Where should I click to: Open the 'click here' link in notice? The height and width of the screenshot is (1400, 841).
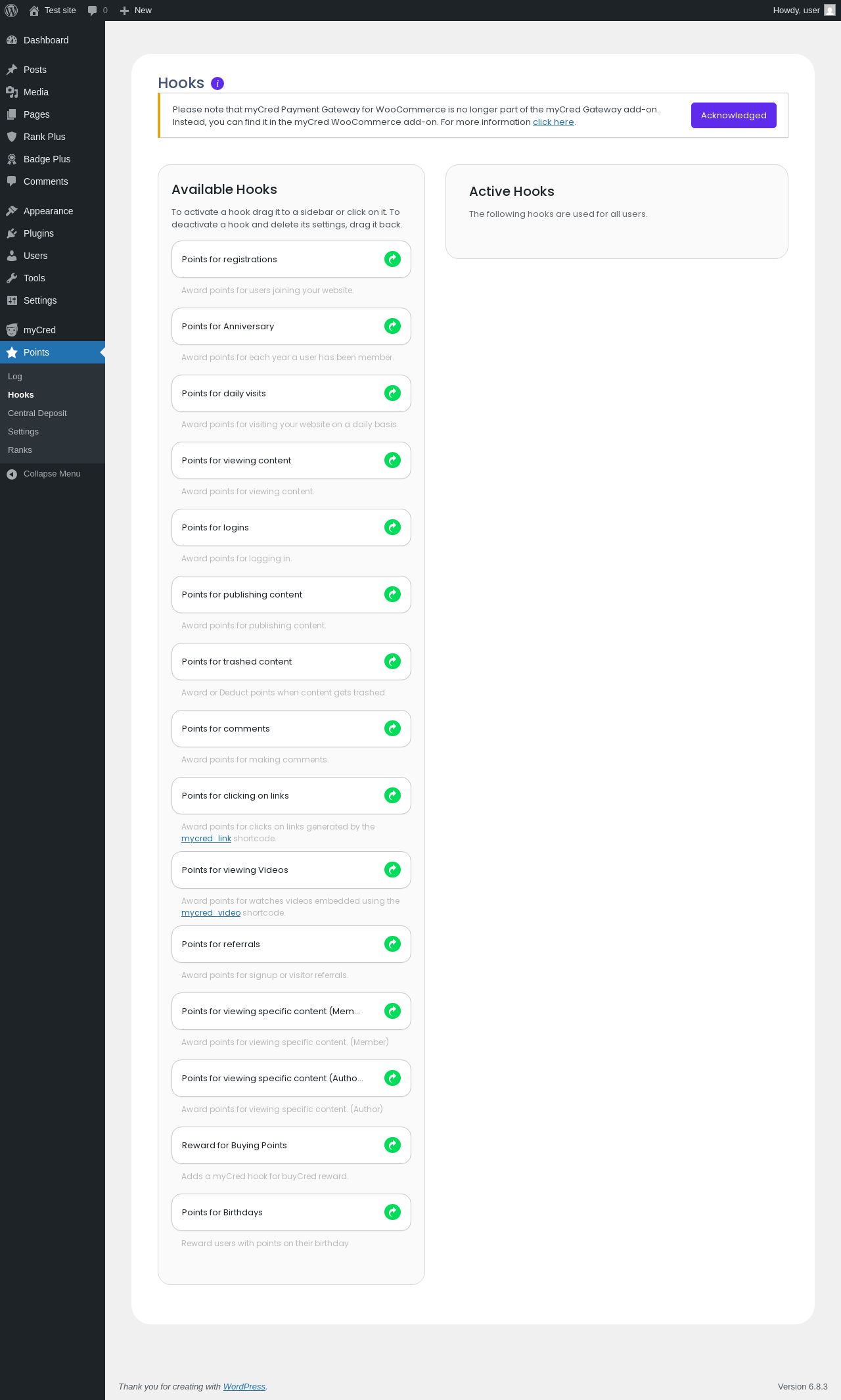[553, 122]
